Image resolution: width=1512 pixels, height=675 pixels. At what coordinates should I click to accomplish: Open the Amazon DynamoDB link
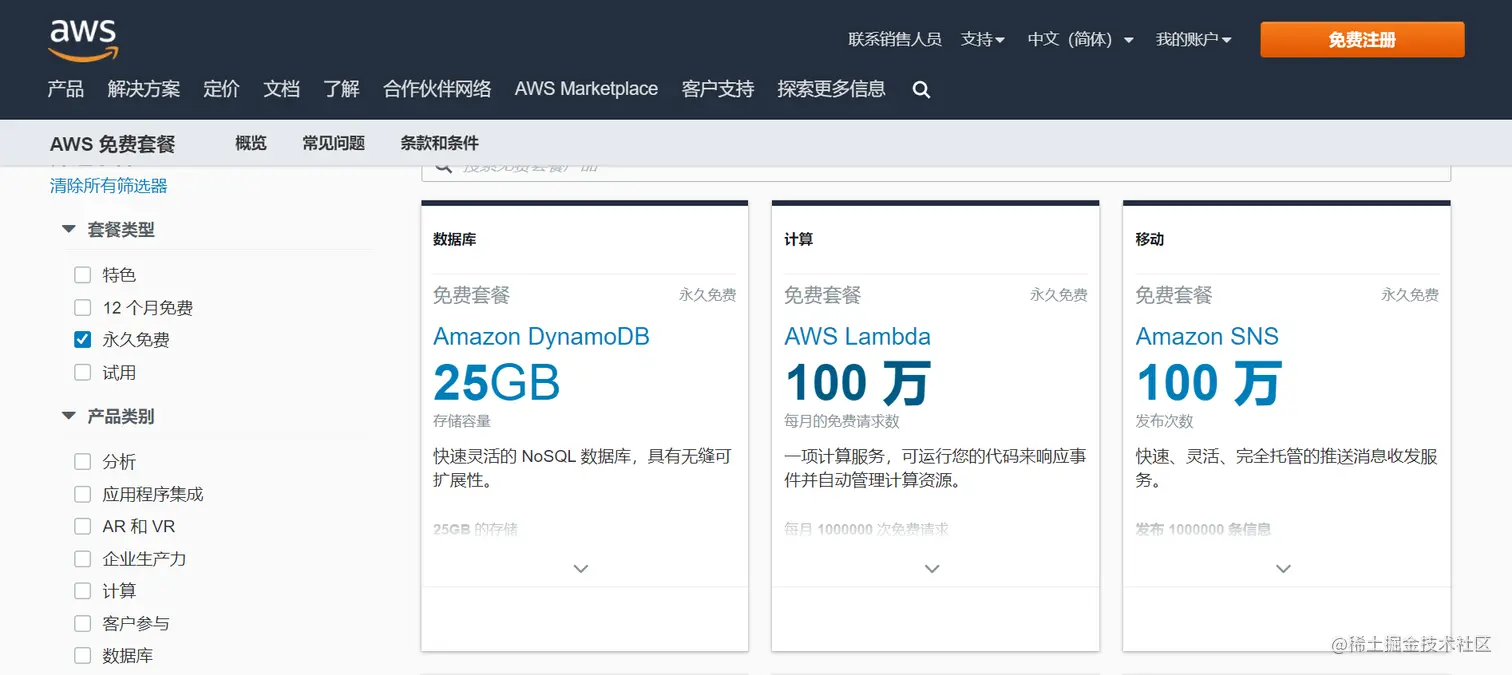pos(541,337)
